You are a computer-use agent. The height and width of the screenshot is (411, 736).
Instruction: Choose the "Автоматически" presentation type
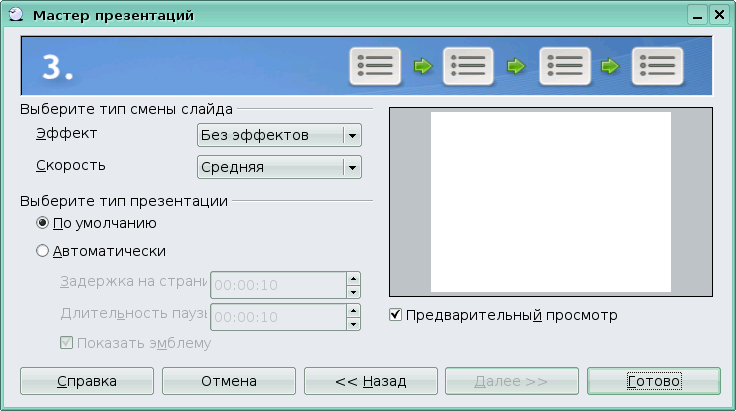click(43, 252)
